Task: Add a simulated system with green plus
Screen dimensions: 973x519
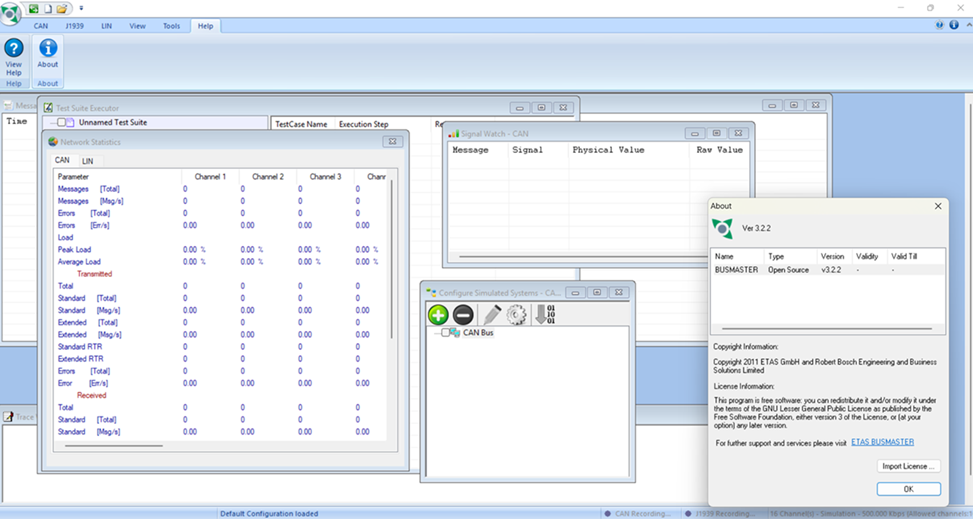Action: [x=438, y=315]
